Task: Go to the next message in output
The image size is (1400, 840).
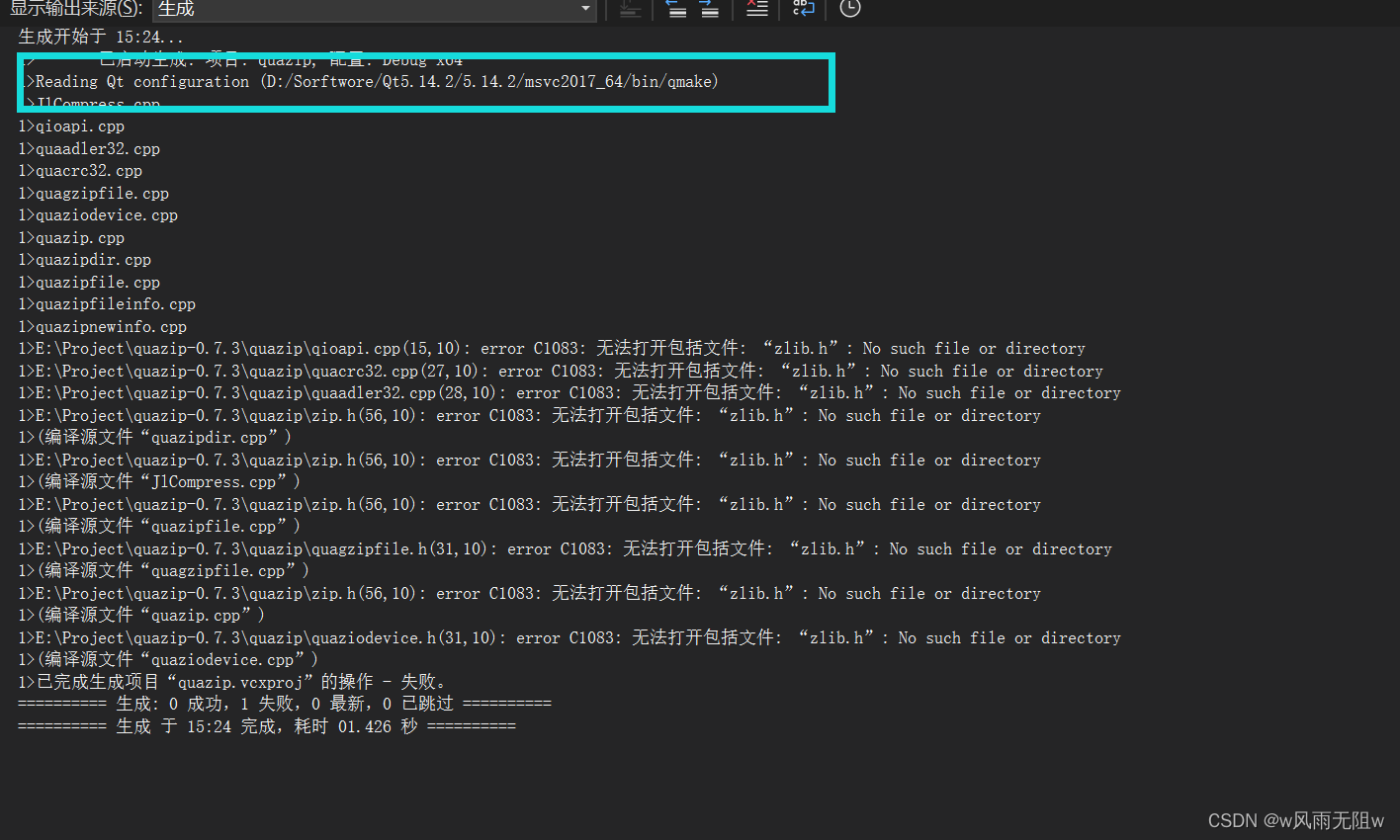Action: click(x=709, y=9)
